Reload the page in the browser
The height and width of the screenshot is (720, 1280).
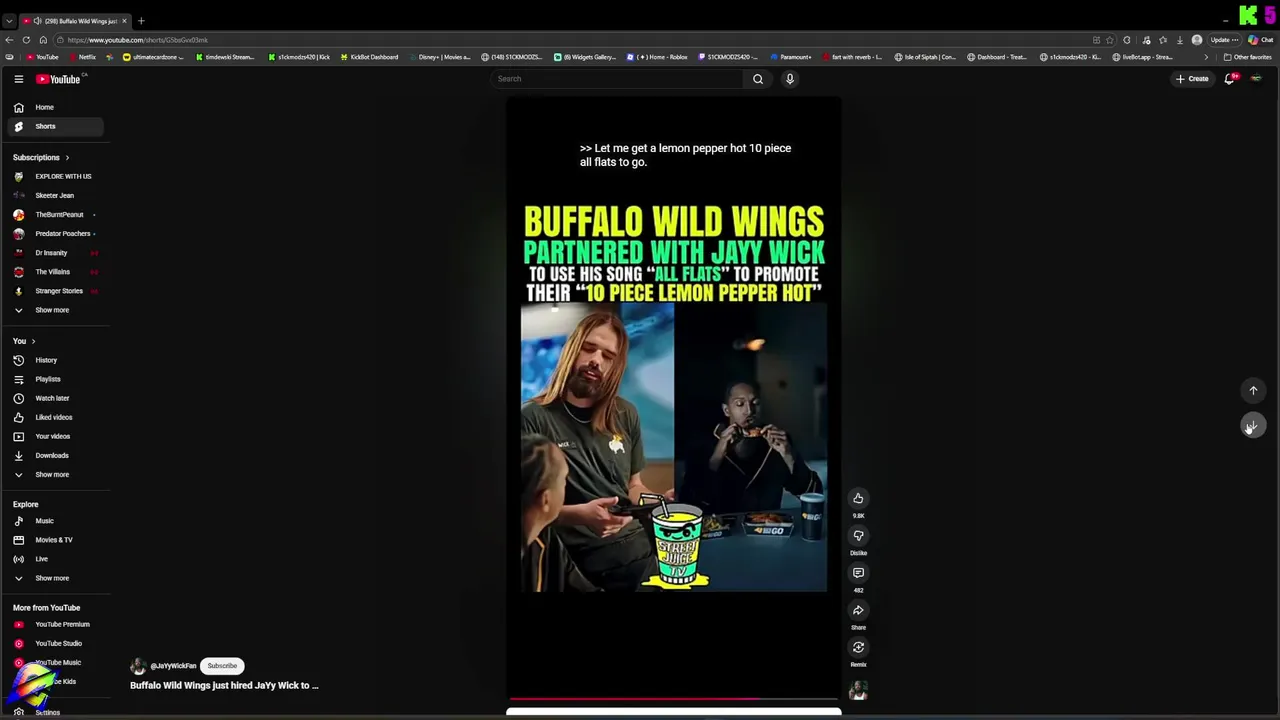(26, 40)
